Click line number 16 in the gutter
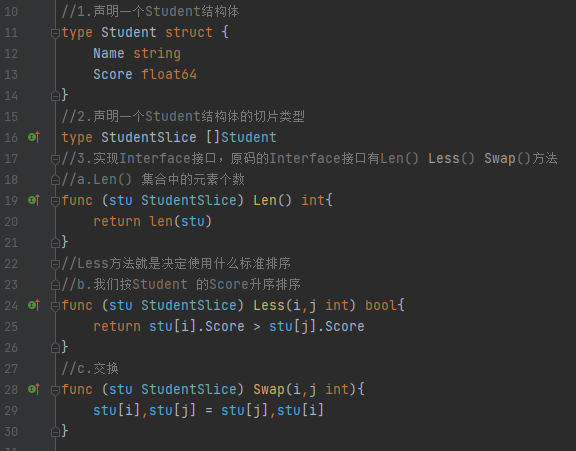The image size is (576, 451). [x=11, y=138]
